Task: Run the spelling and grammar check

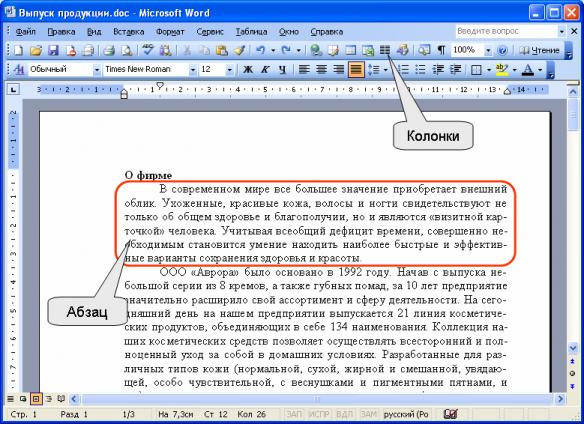Action: 148,50
